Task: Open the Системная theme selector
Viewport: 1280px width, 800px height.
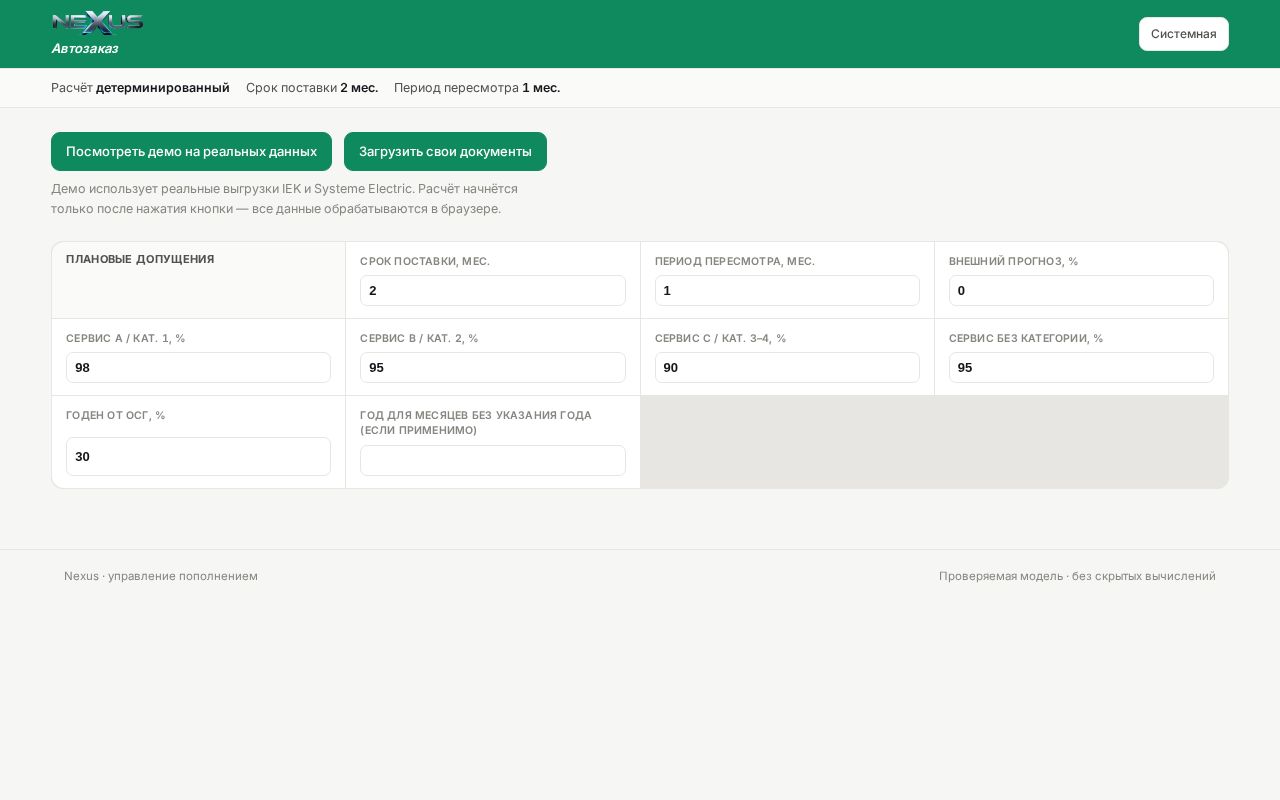Action: click(x=1183, y=34)
